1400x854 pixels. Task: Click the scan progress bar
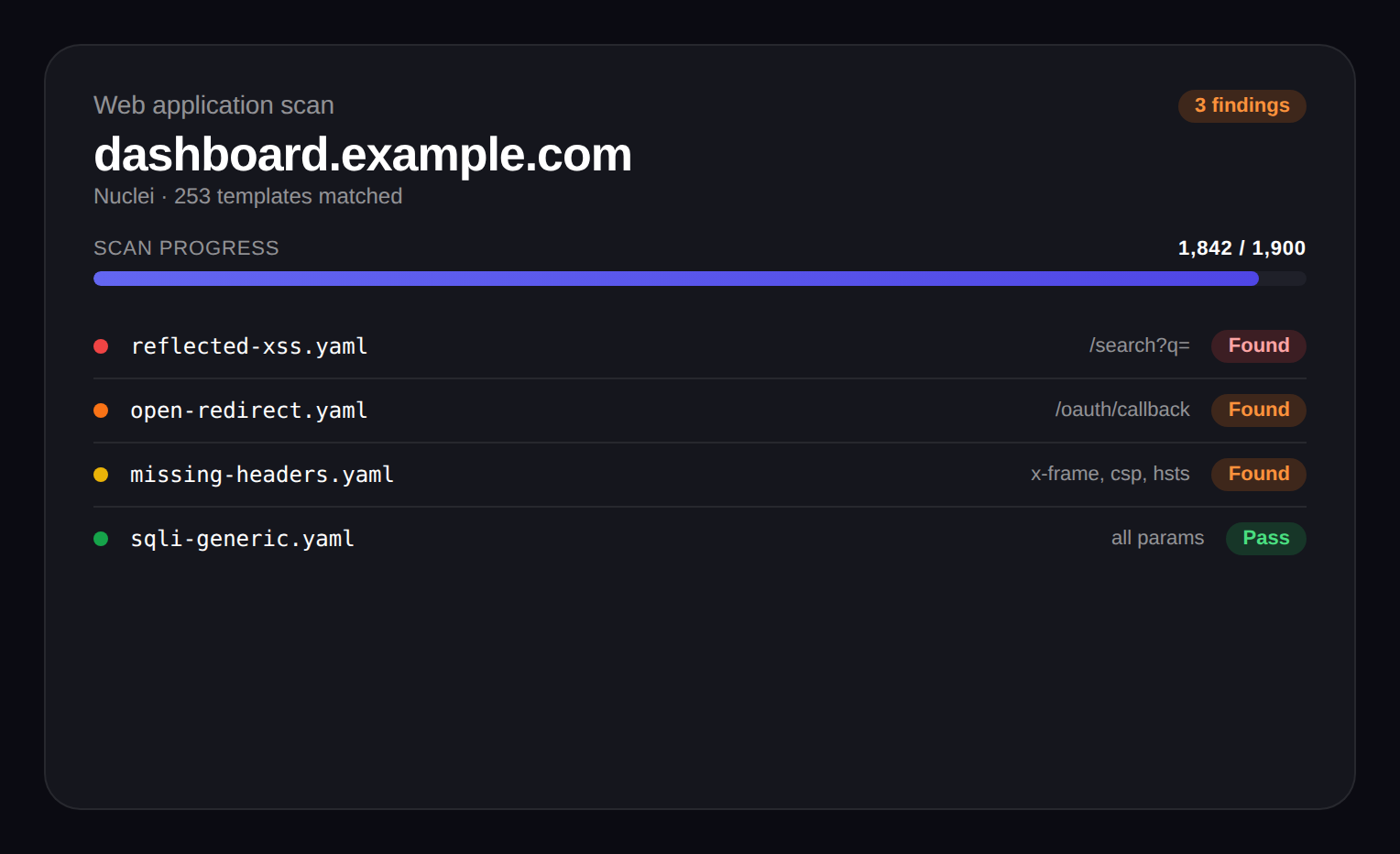(x=699, y=279)
